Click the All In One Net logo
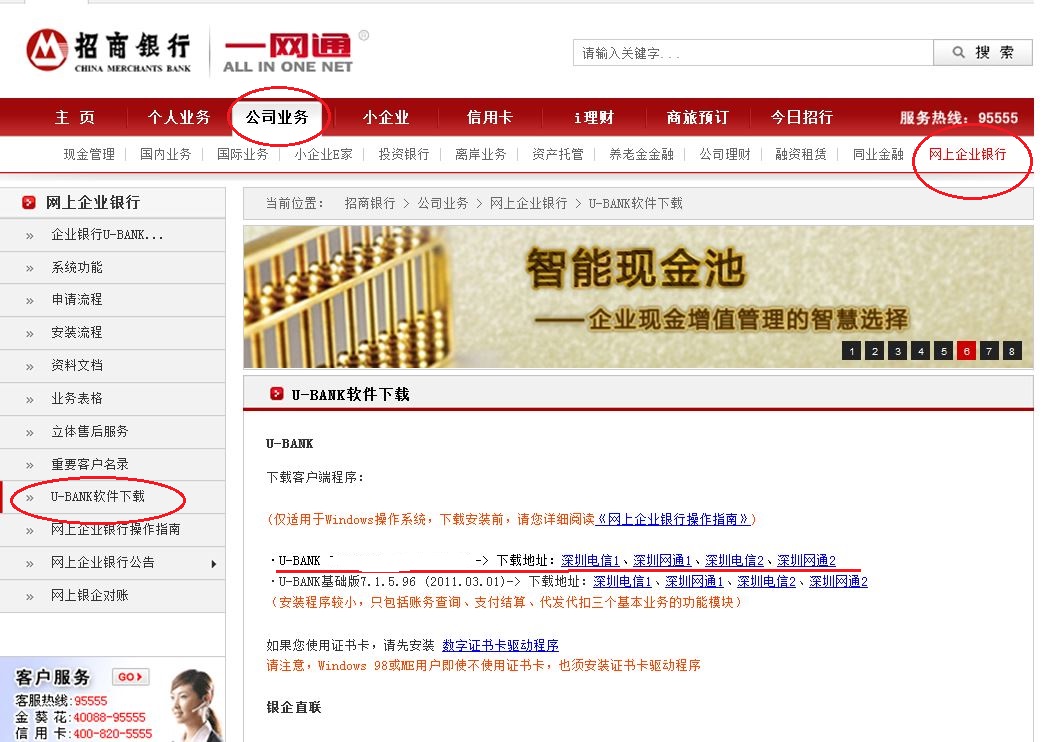This screenshot has height=742, width=1057. click(289, 53)
